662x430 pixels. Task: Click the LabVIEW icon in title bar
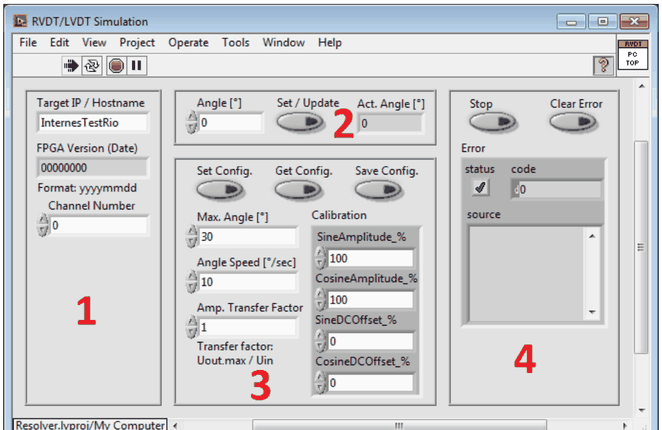point(20,21)
